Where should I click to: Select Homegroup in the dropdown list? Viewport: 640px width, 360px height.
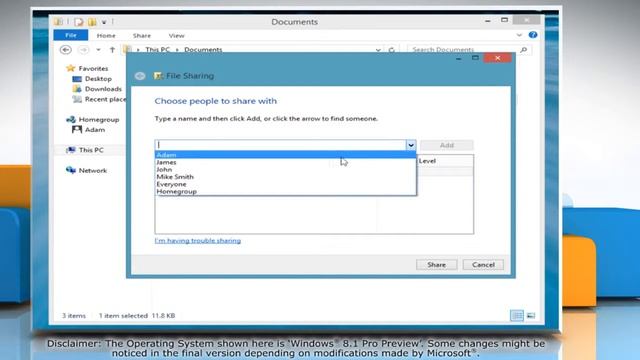(285, 191)
